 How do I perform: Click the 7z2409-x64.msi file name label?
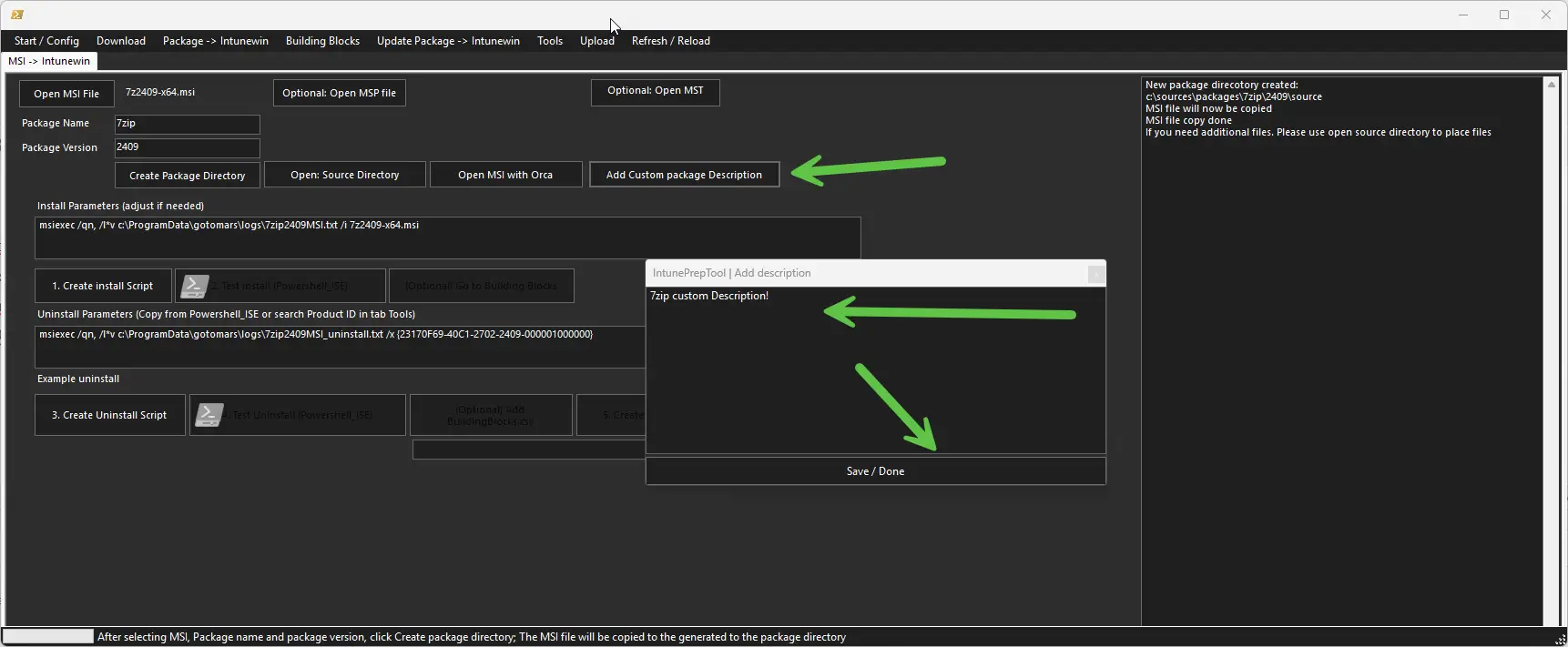[x=160, y=92]
